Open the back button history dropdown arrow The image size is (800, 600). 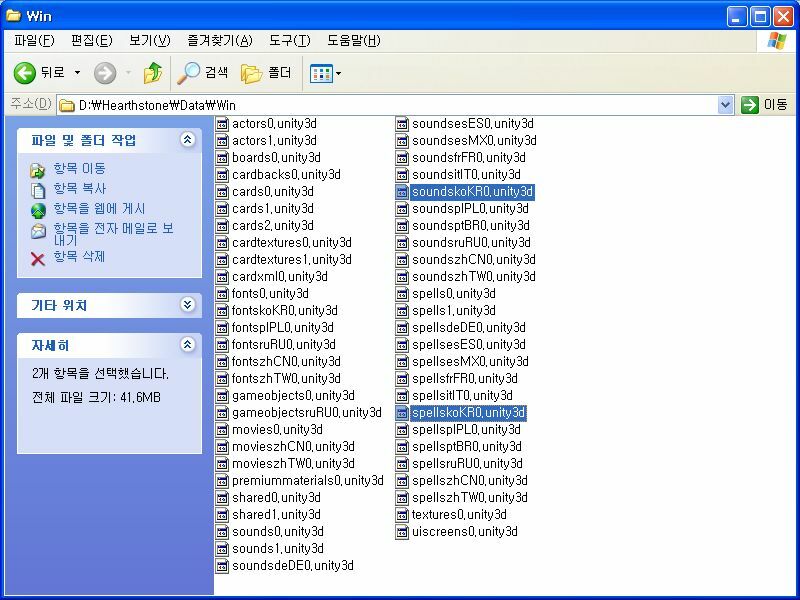(x=78, y=73)
